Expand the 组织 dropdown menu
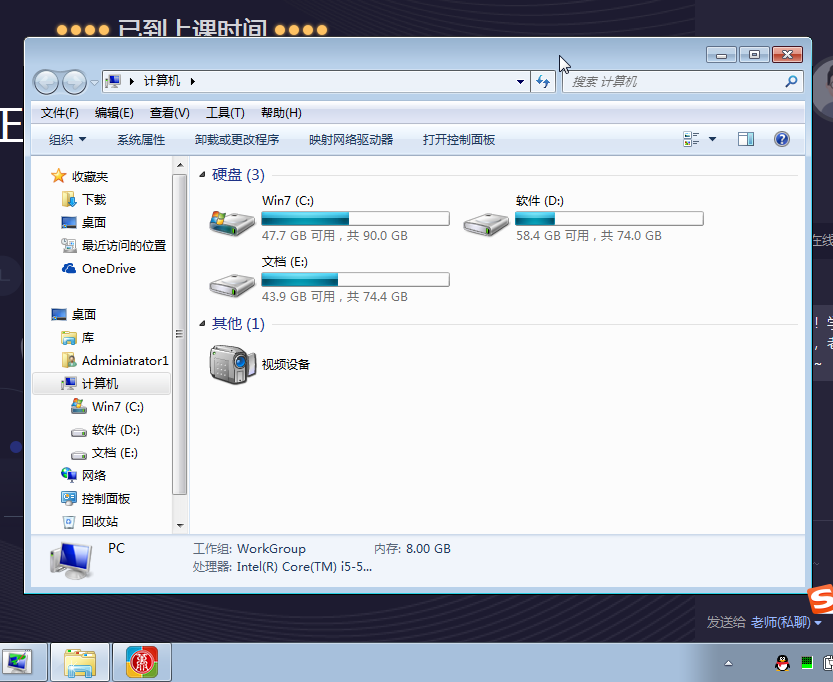This screenshot has width=833, height=682. pos(67,140)
